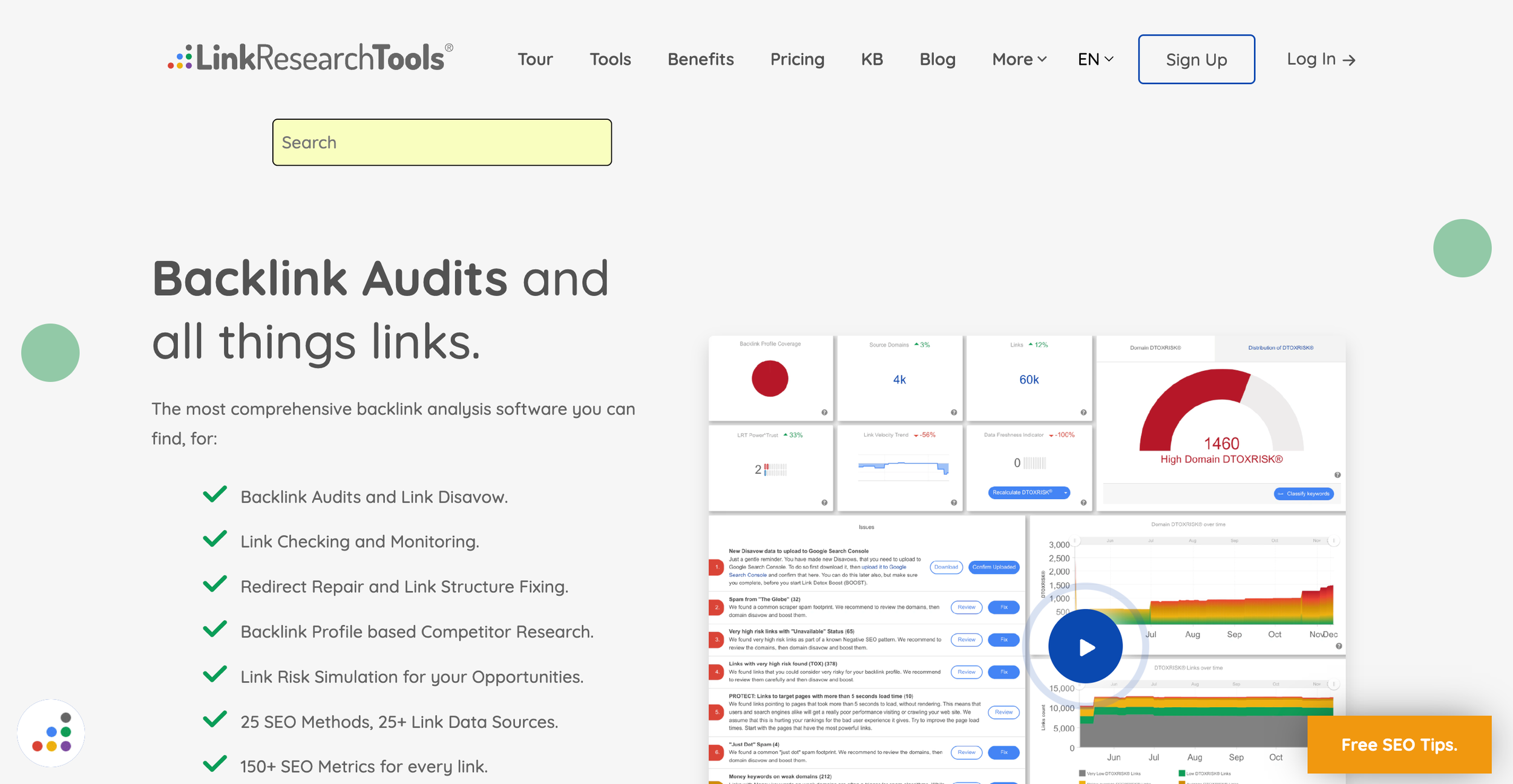
Task: Open the colored dots widget bubble
Action: 51,733
